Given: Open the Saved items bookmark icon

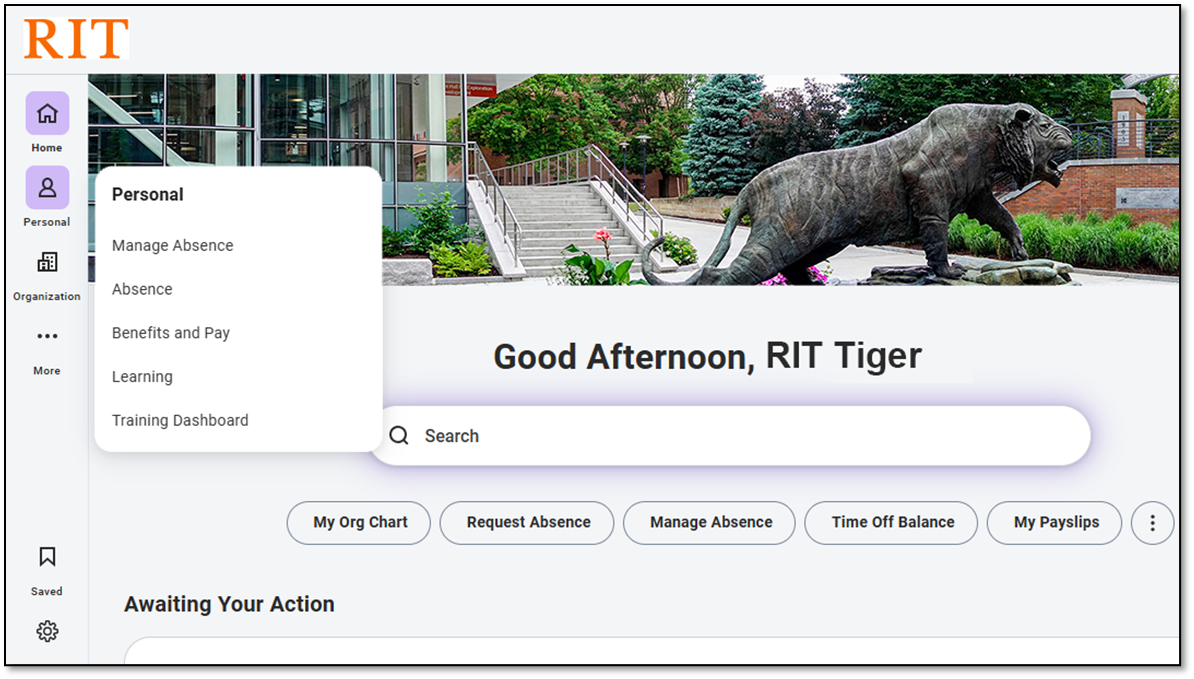Looking at the screenshot, I should click(46, 557).
